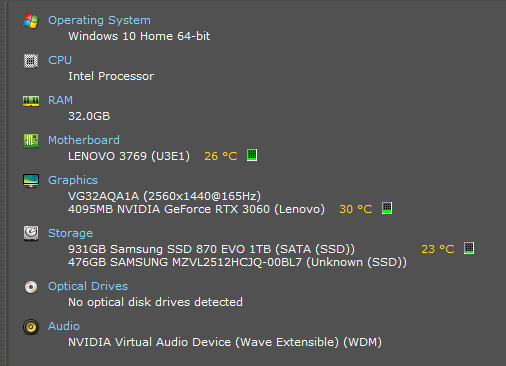Image resolution: width=506 pixels, height=366 pixels.
Task: Click the disc icon beside Optical Drives
Action: tap(31, 287)
